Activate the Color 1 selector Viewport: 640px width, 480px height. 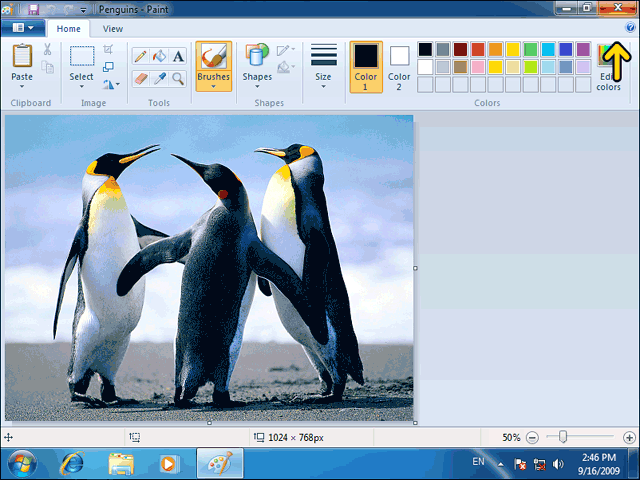click(366, 67)
